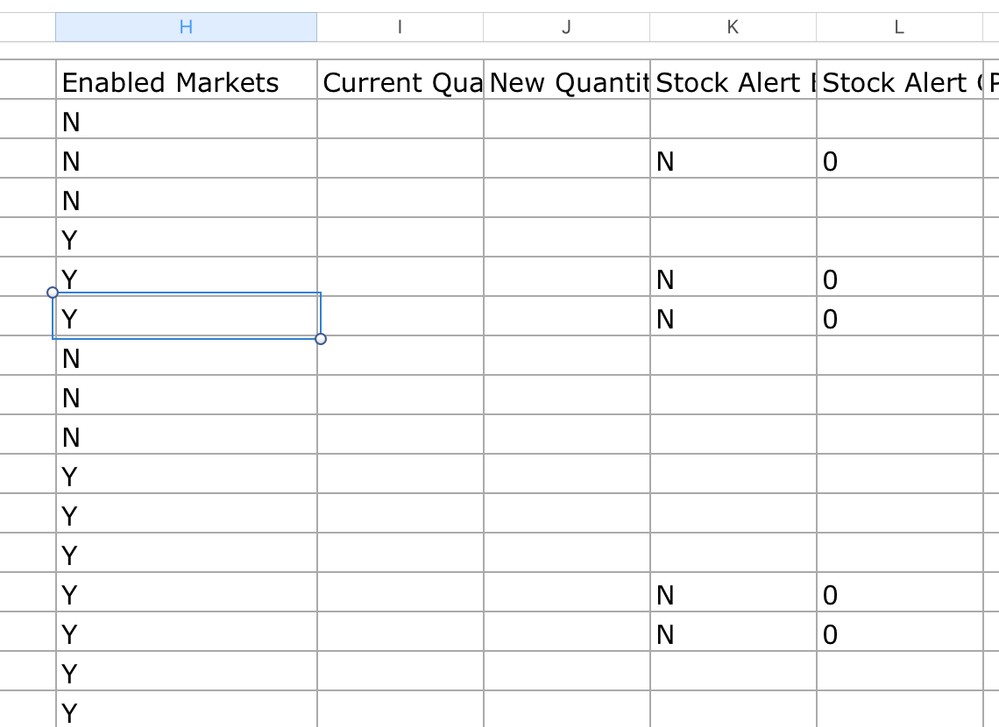Click the New Quantit header cell
The image size is (999, 727).
pyautogui.click(x=566, y=82)
